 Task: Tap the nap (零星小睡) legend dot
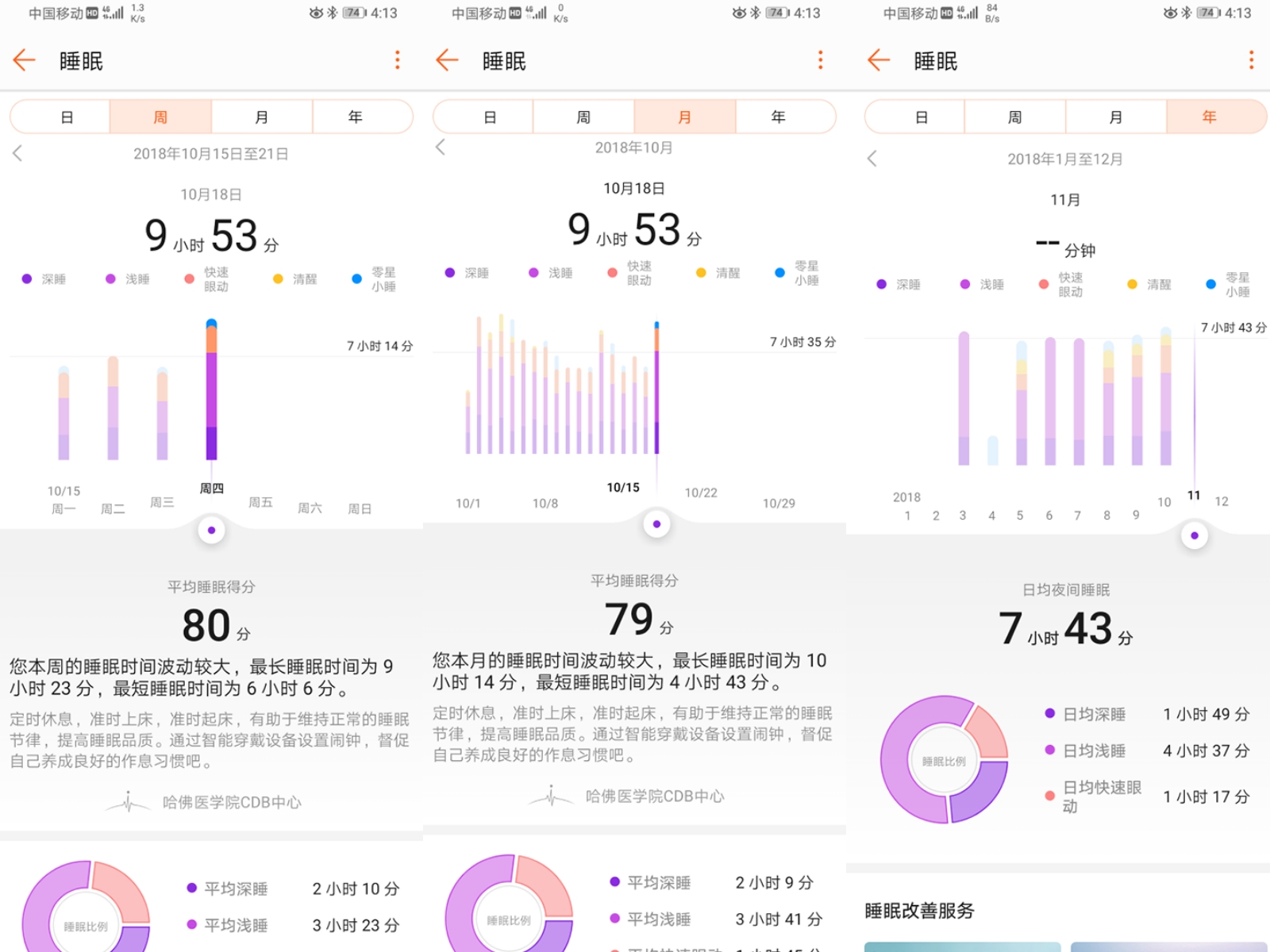coord(356,278)
